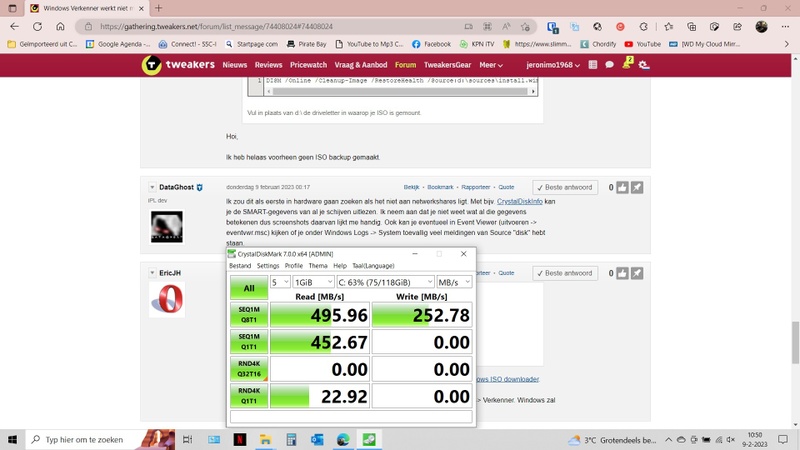This screenshot has height=450, width=800.
Task: Open File Explorer from the taskbar
Action: coord(265,439)
